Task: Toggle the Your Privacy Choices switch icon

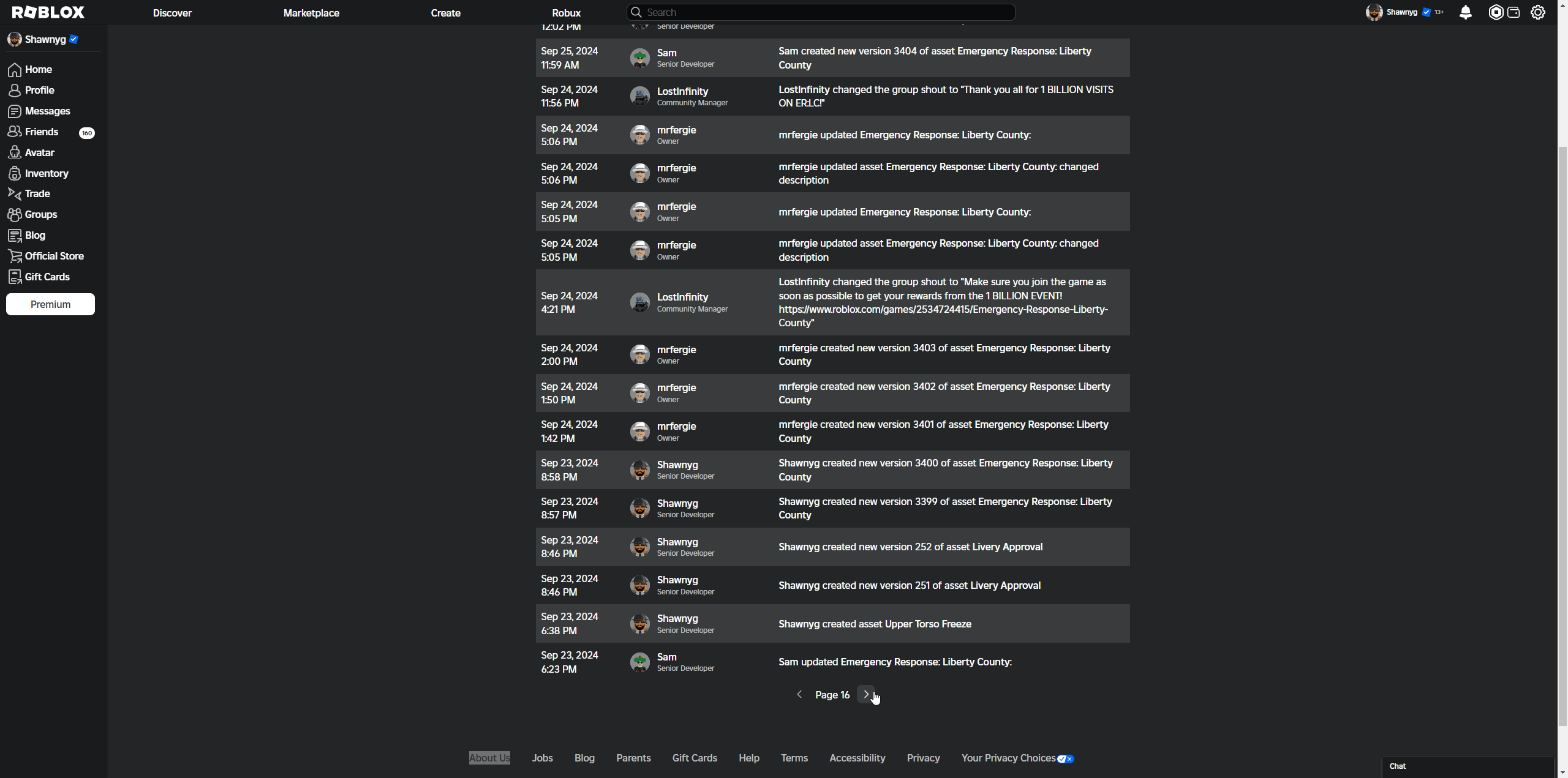Action: 1065,758
